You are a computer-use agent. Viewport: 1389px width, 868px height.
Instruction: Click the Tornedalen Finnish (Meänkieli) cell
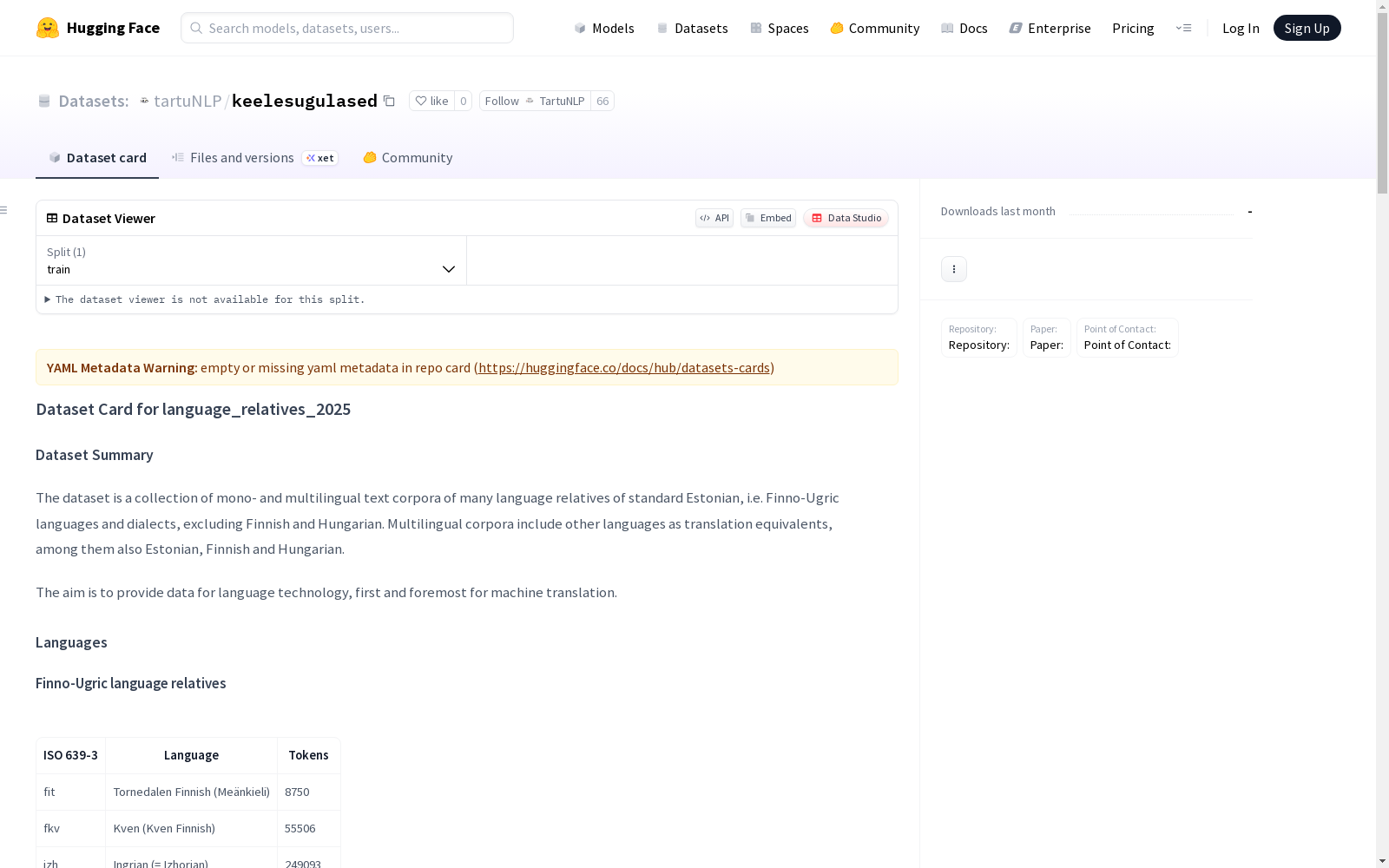coord(192,792)
